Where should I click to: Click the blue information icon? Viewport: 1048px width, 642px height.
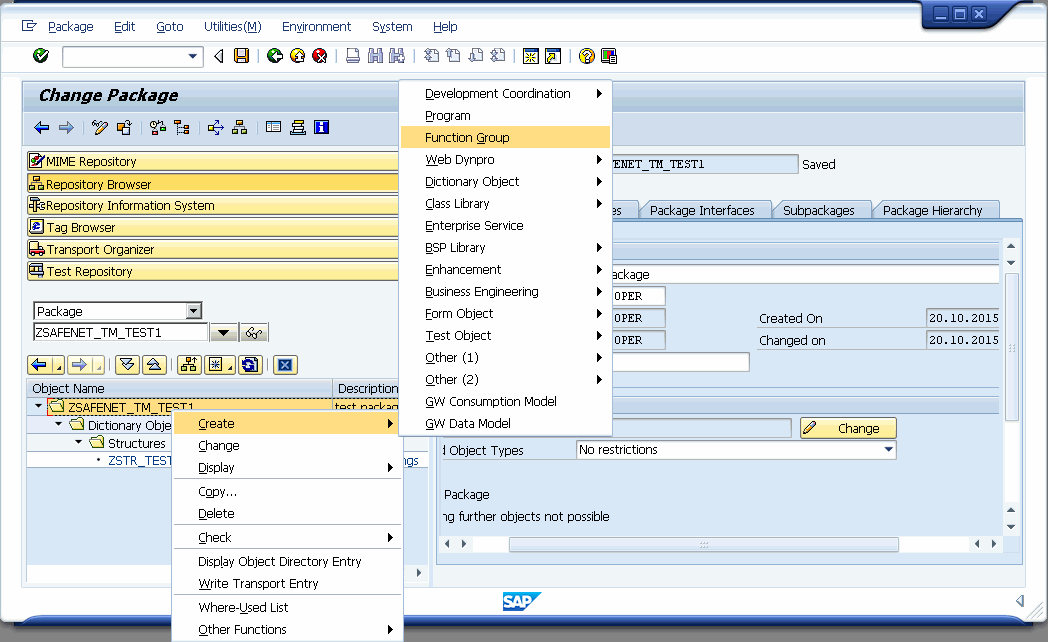(x=321, y=127)
